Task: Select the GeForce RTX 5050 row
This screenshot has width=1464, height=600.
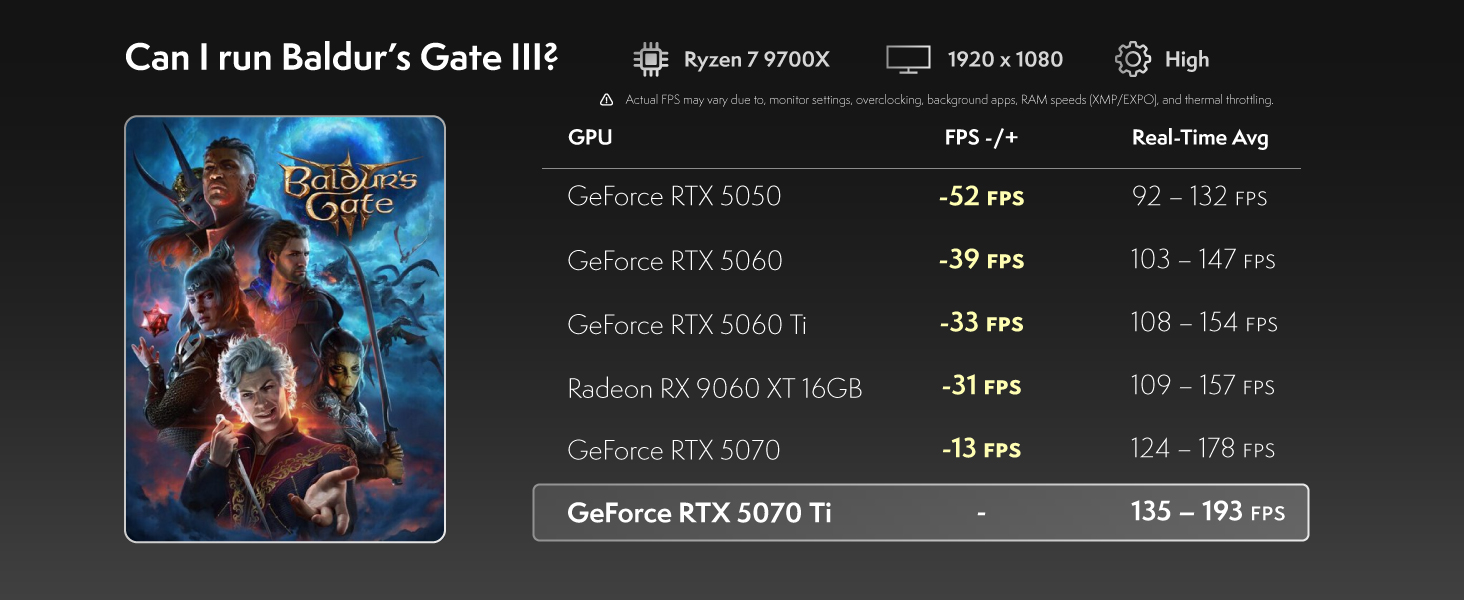Action: (x=921, y=196)
